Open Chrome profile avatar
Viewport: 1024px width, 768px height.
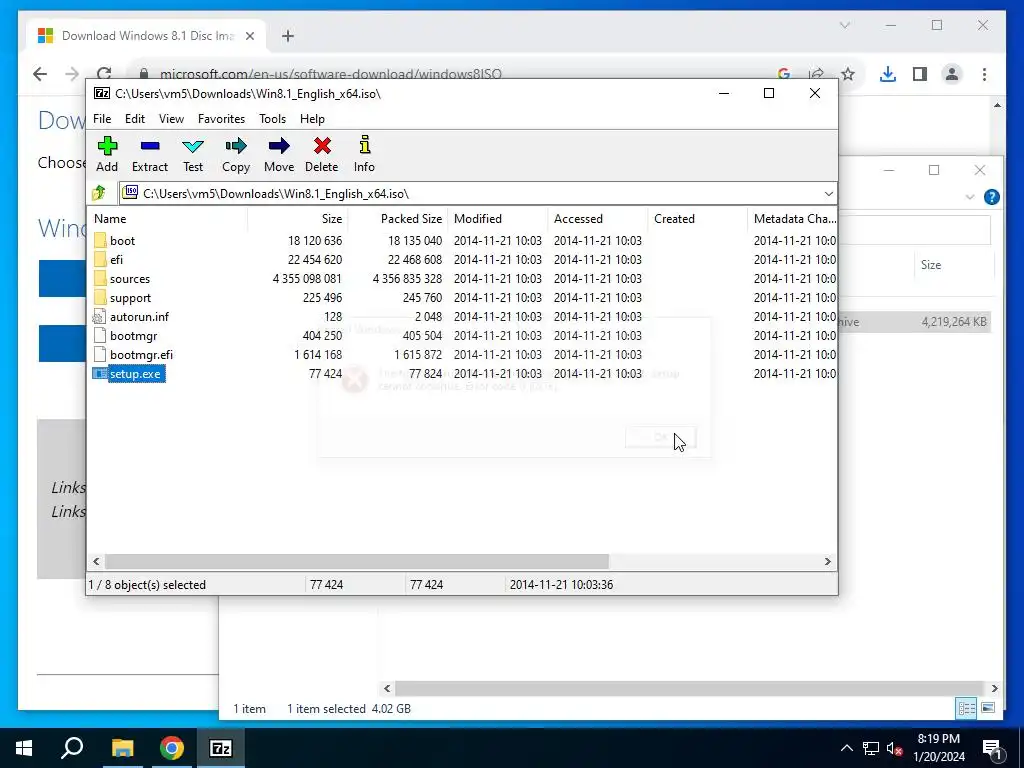[952, 74]
